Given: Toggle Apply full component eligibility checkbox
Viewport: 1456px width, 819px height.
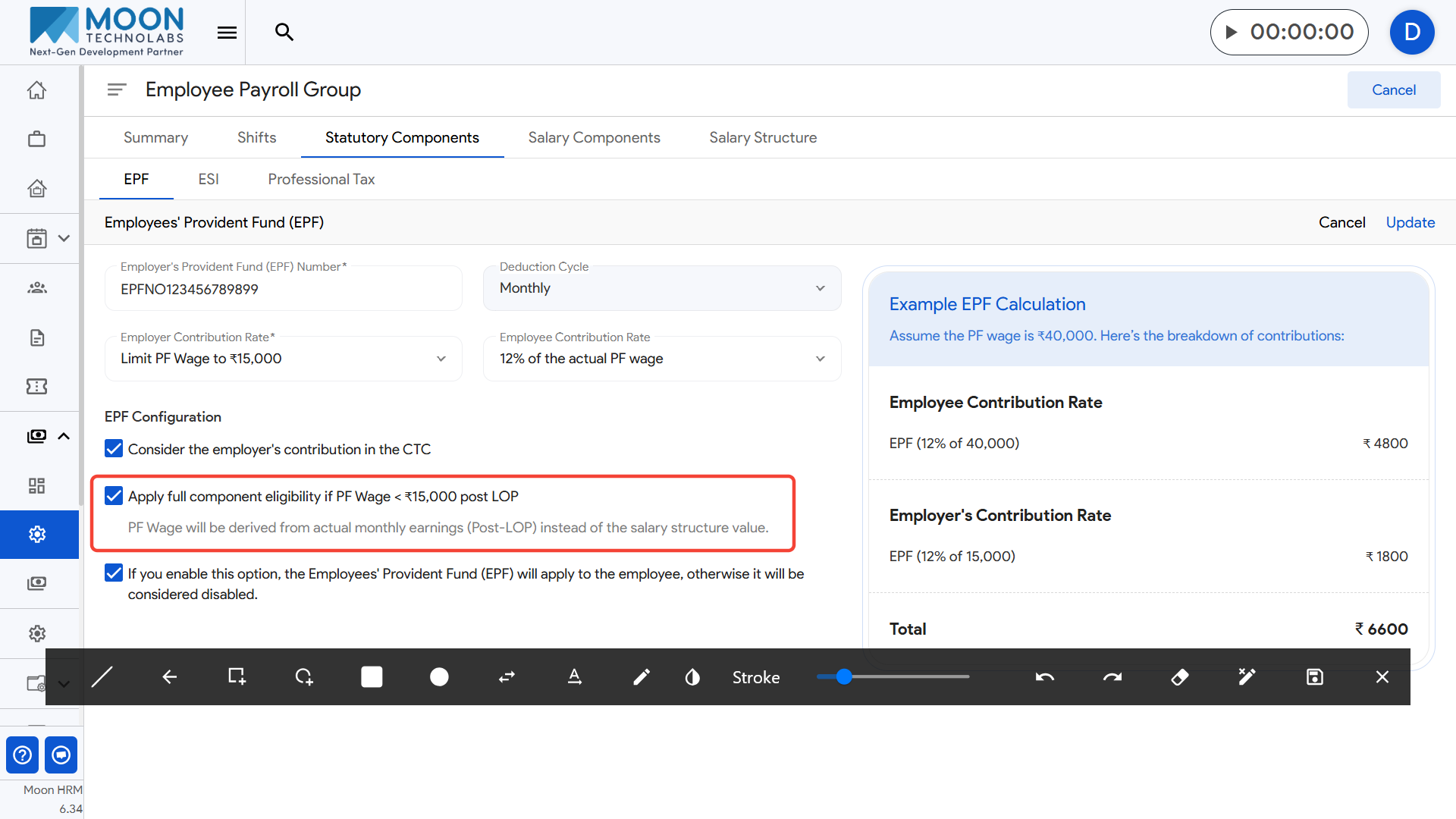Looking at the screenshot, I should point(114,496).
